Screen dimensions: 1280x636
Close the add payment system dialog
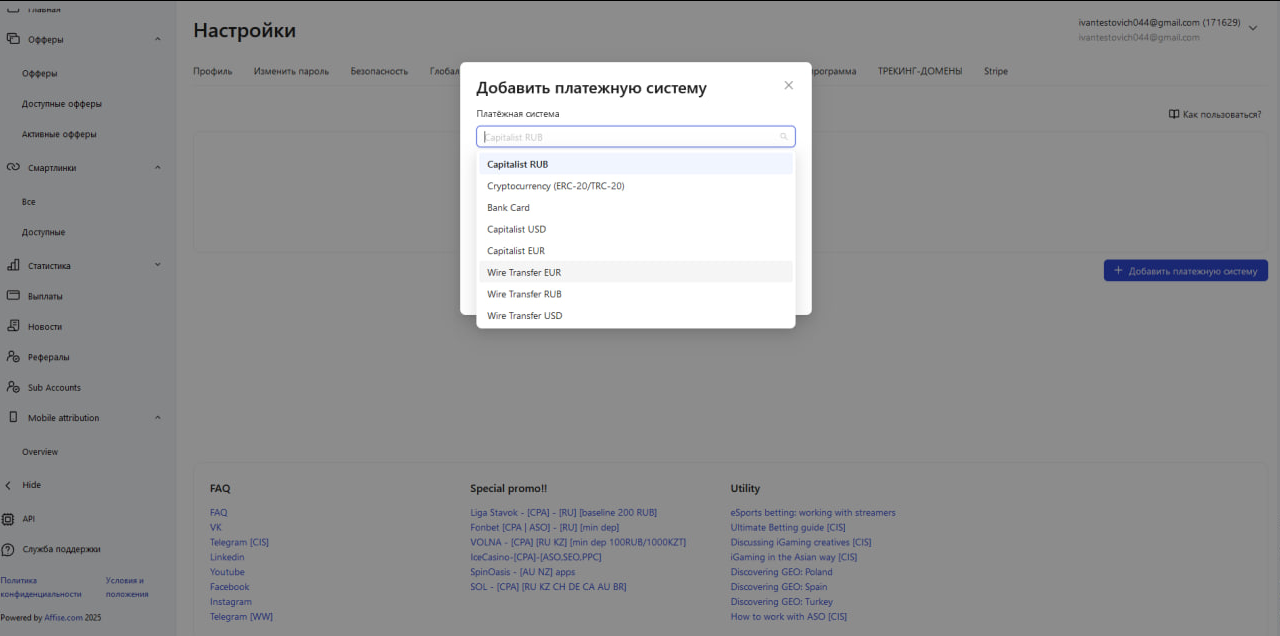[788, 86]
